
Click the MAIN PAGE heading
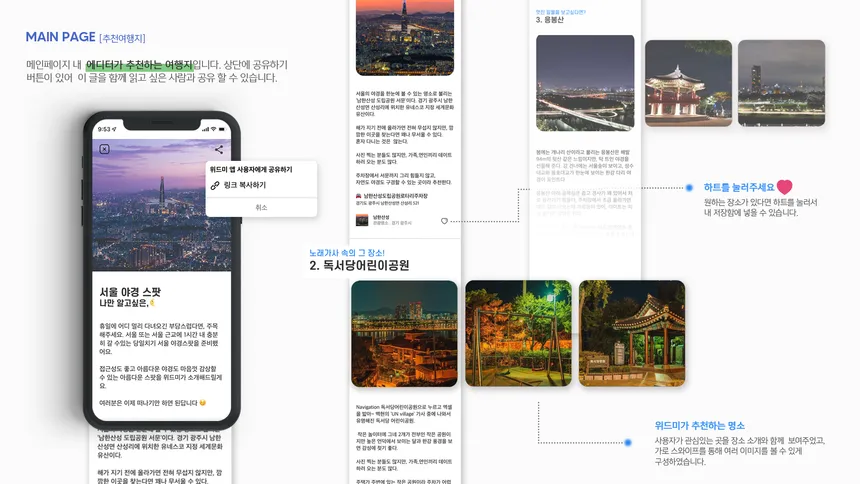[60, 37]
